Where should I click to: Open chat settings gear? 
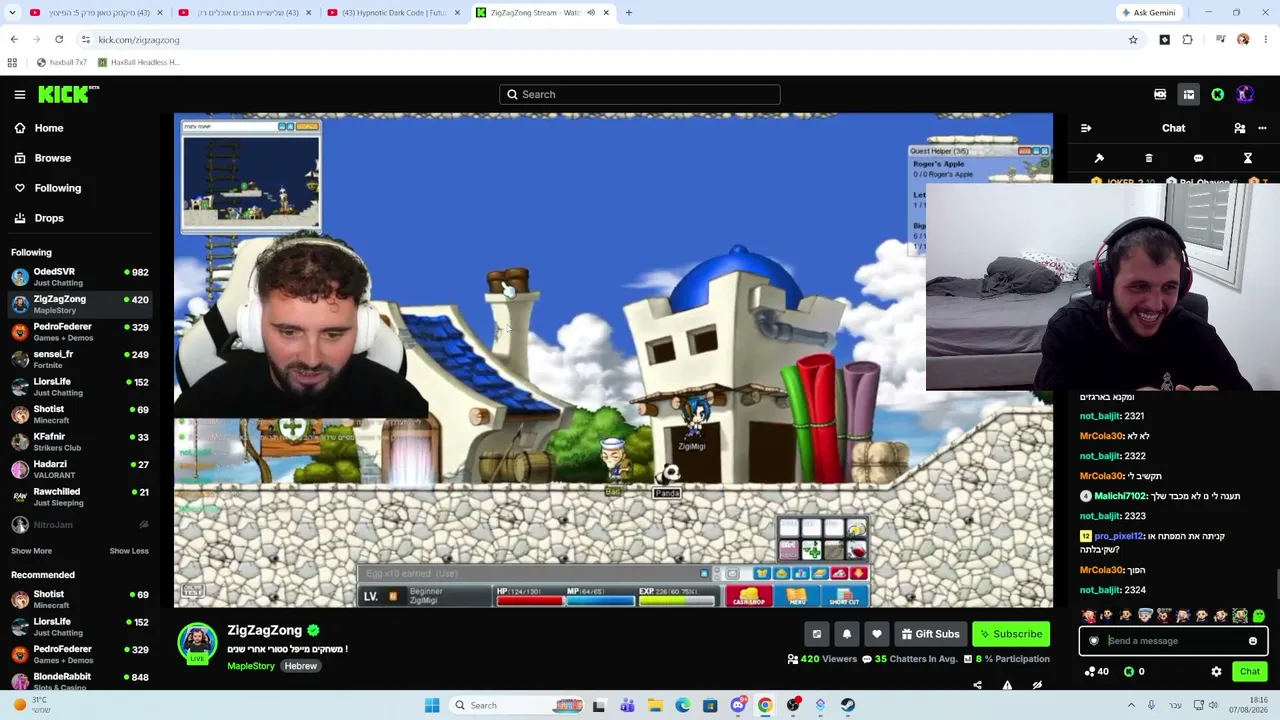pos(1216,672)
